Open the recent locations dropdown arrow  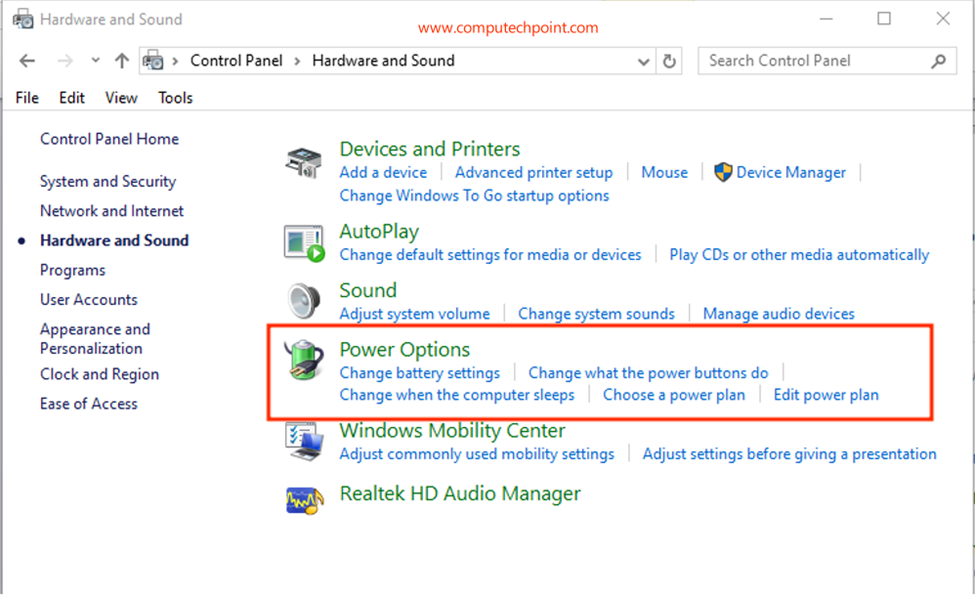[95, 60]
